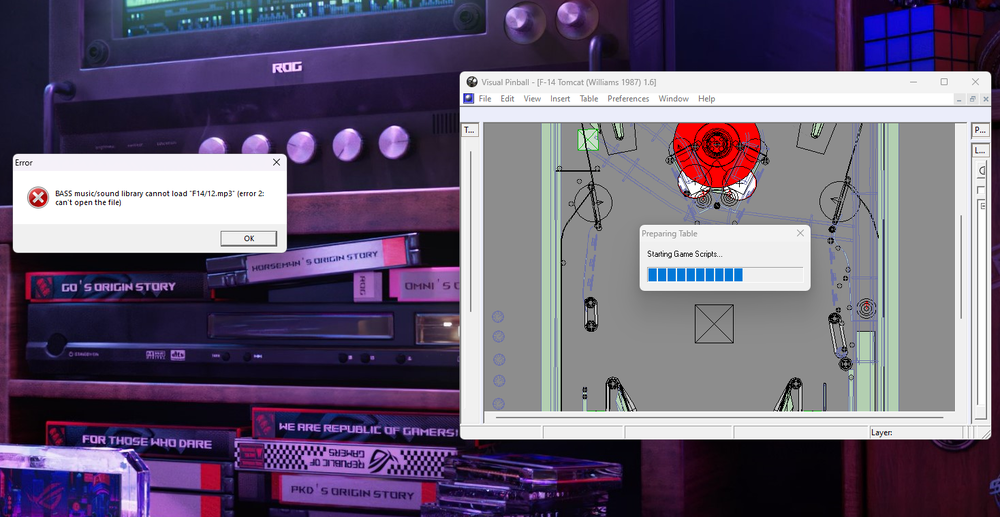The width and height of the screenshot is (1000, 517).
Task: Click the table editor vertical scrollbar
Action: [x=961, y=266]
